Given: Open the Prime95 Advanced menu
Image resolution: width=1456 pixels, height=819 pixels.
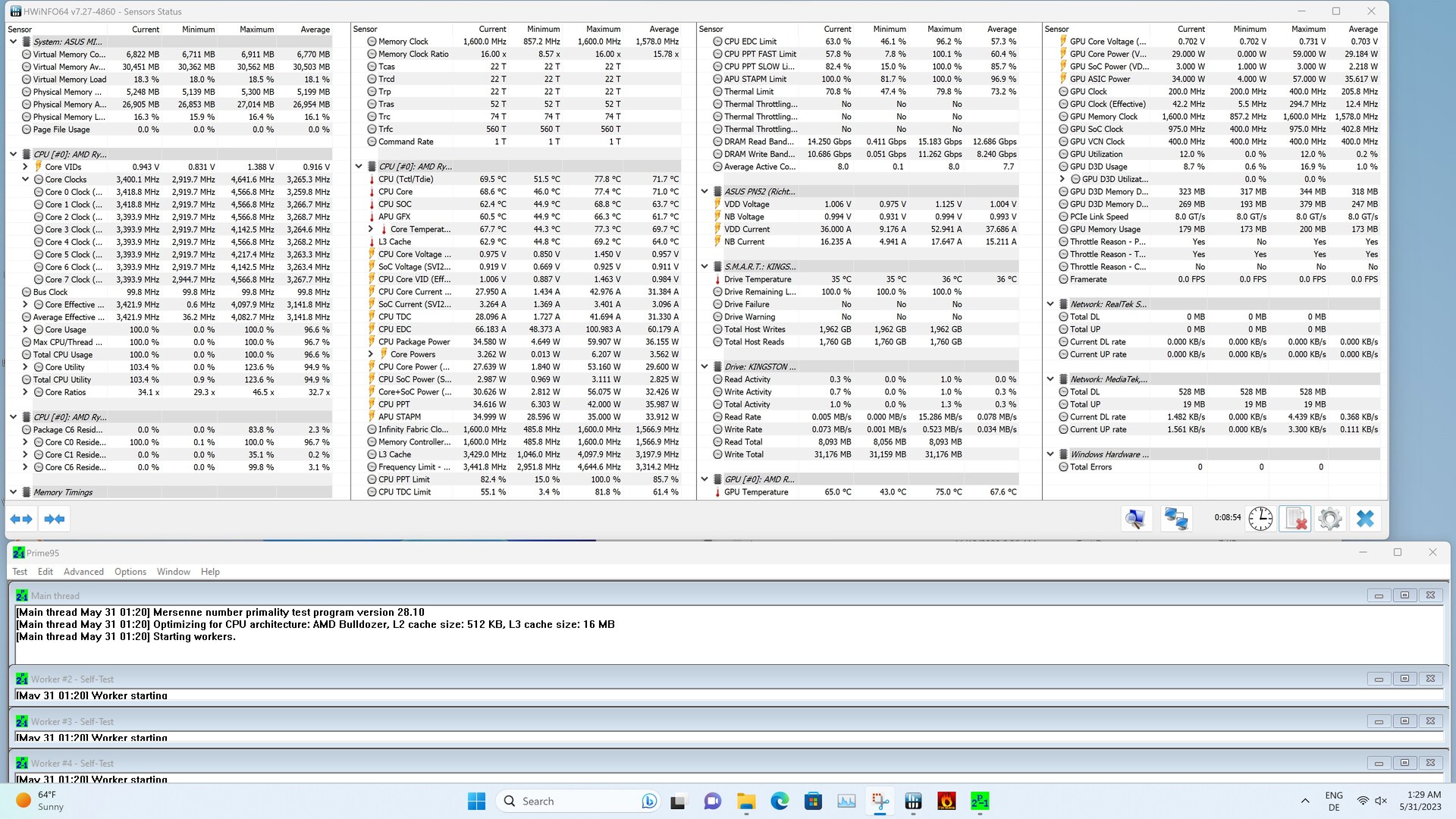Looking at the screenshot, I should pyautogui.click(x=83, y=572).
